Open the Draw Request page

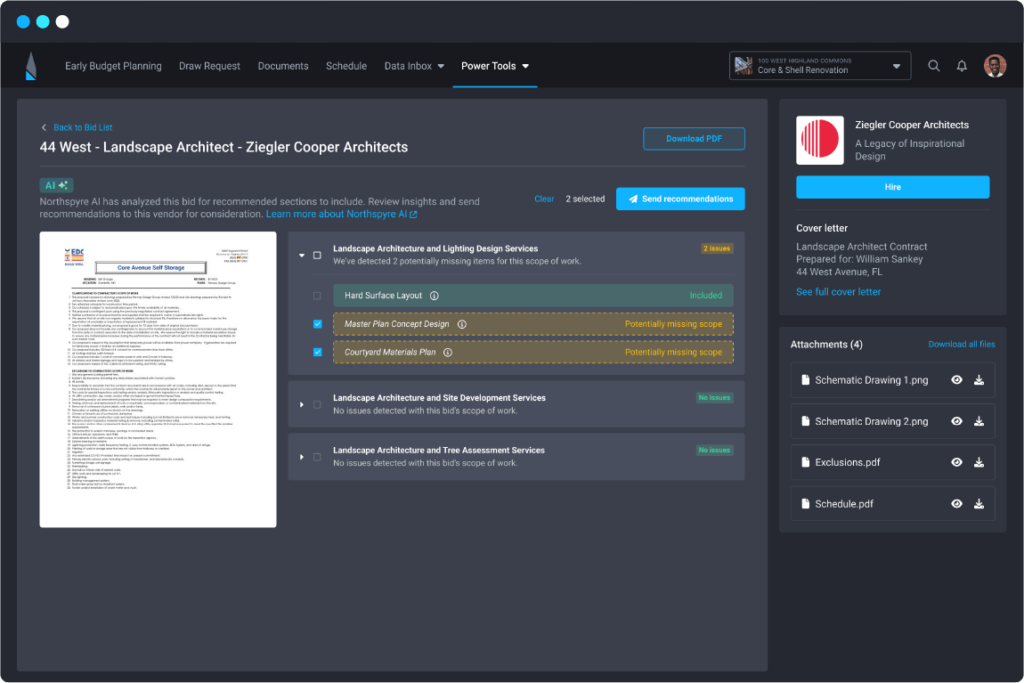point(210,66)
